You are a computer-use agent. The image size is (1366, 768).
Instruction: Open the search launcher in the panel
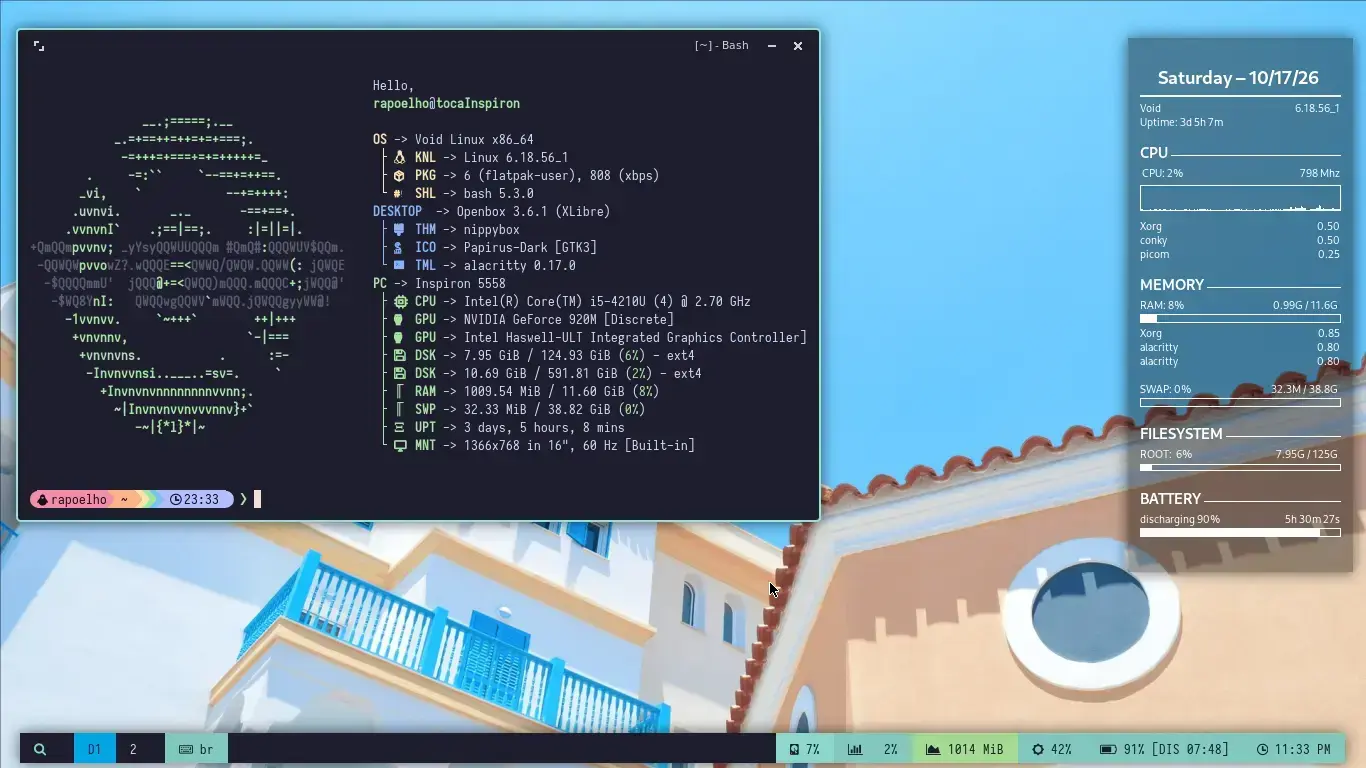(x=40, y=749)
